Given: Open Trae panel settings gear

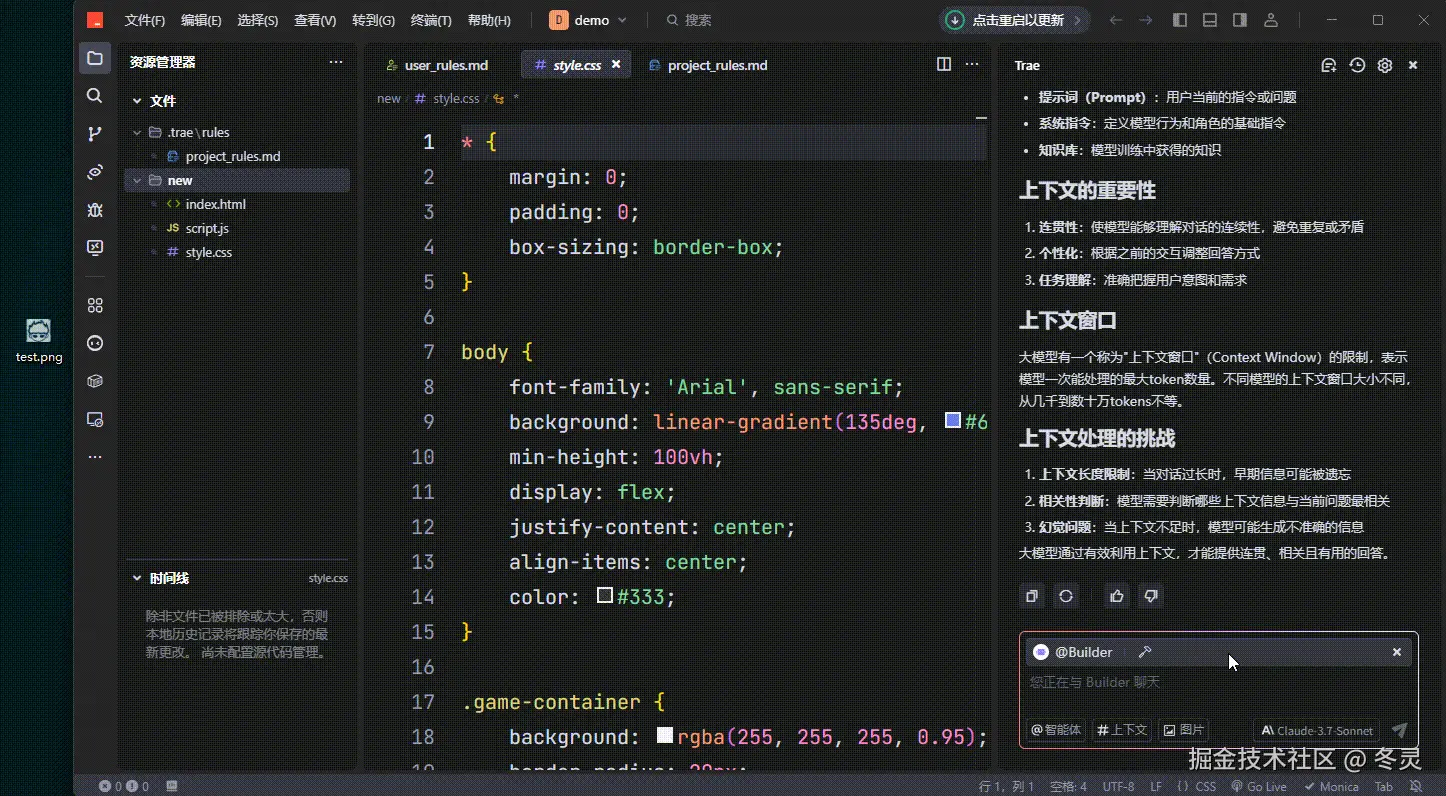Looking at the screenshot, I should 1384,65.
